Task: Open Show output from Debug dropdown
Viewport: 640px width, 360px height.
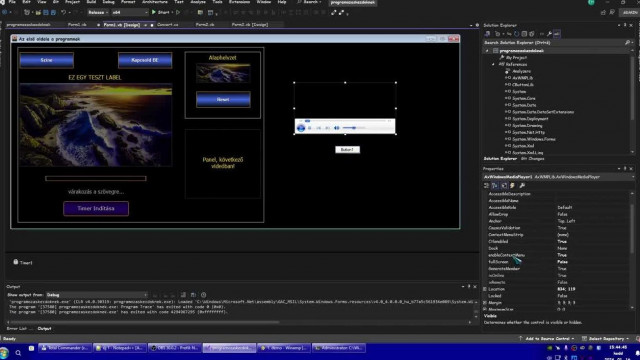Action: pyautogui.click(x=96, y=295)
